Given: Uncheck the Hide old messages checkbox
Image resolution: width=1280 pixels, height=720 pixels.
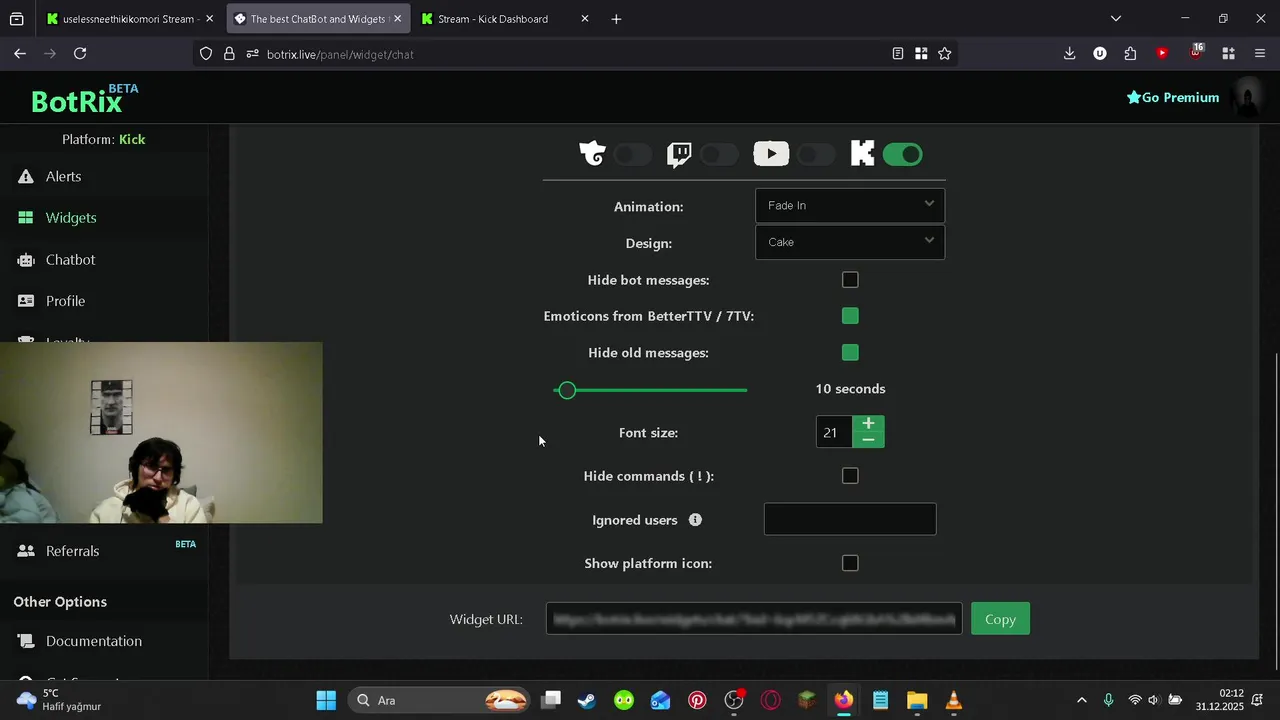Looking at the screenshot, I should tap(850, 353).
